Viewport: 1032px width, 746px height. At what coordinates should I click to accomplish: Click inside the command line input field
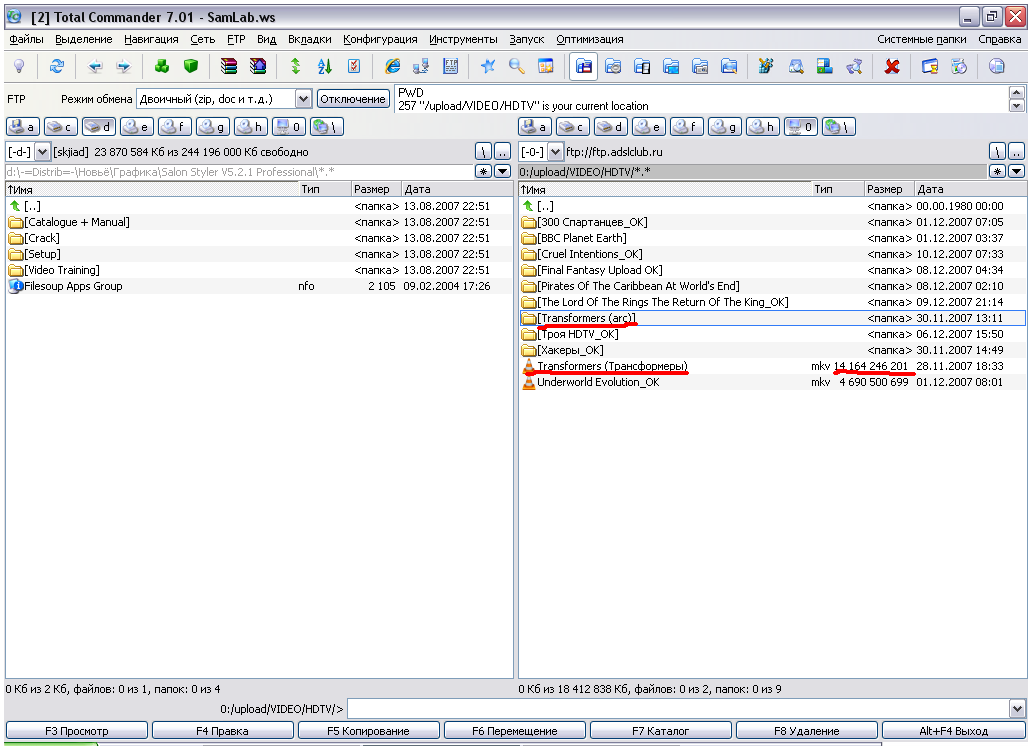pyautogui.click(x=678, y=708)
